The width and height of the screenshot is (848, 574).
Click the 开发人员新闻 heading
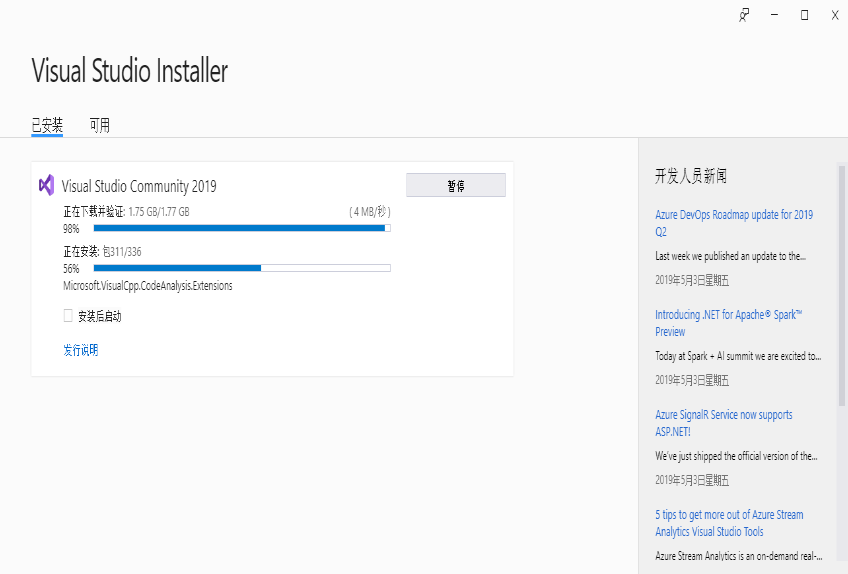(691, 177)
